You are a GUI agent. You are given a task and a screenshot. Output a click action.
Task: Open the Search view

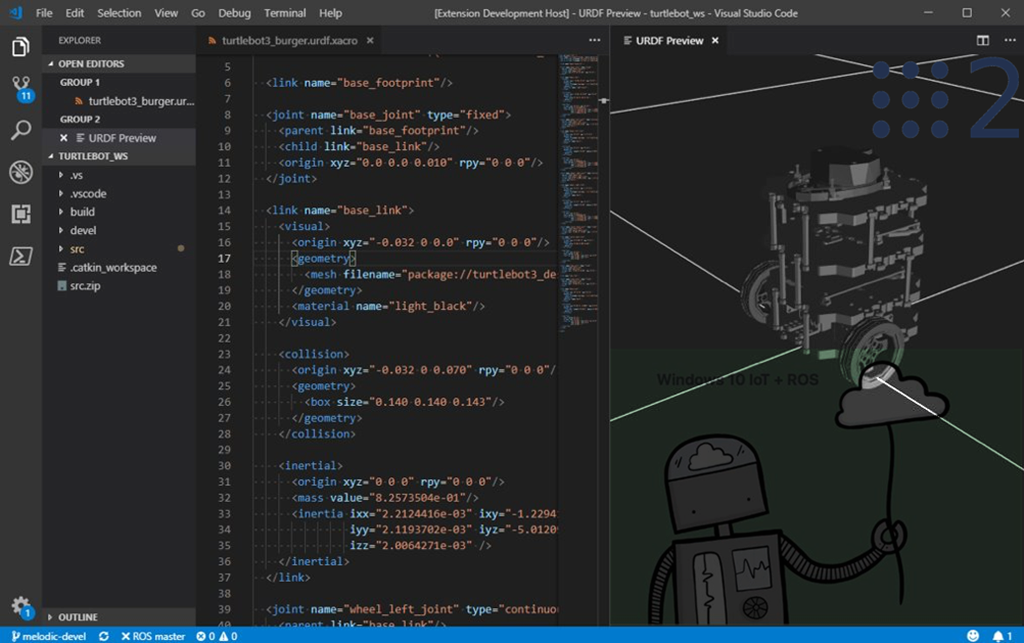pos(21,130)
